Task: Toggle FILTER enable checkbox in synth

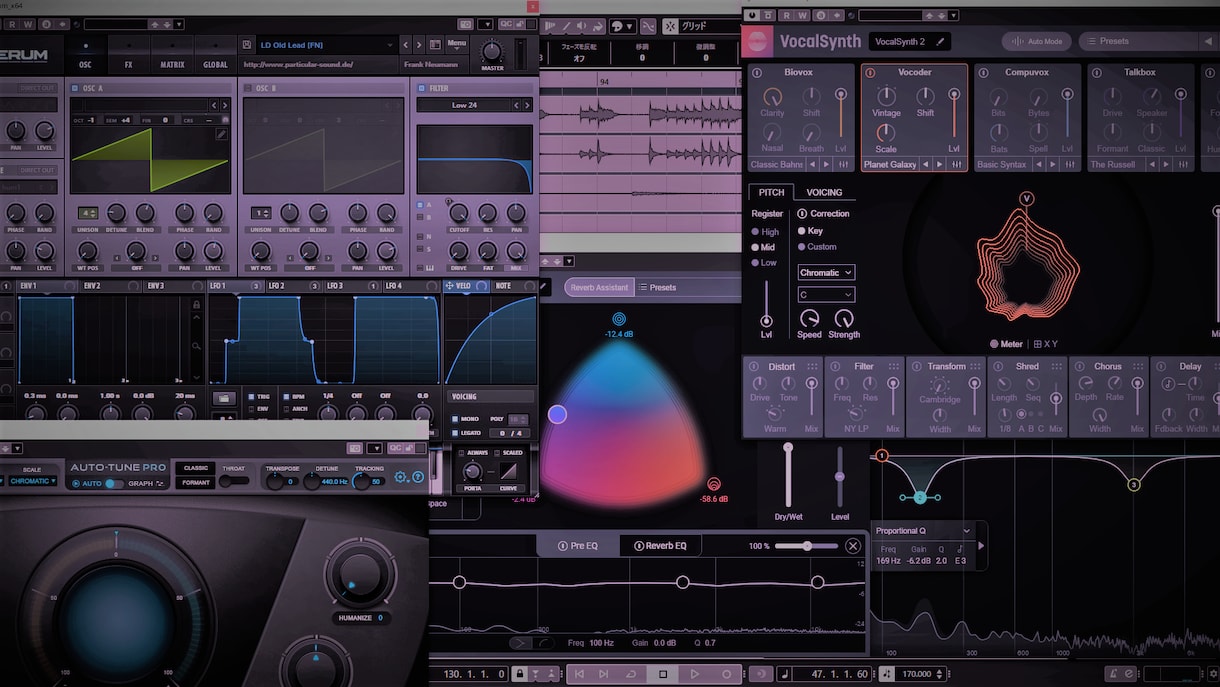Action: 422,88
